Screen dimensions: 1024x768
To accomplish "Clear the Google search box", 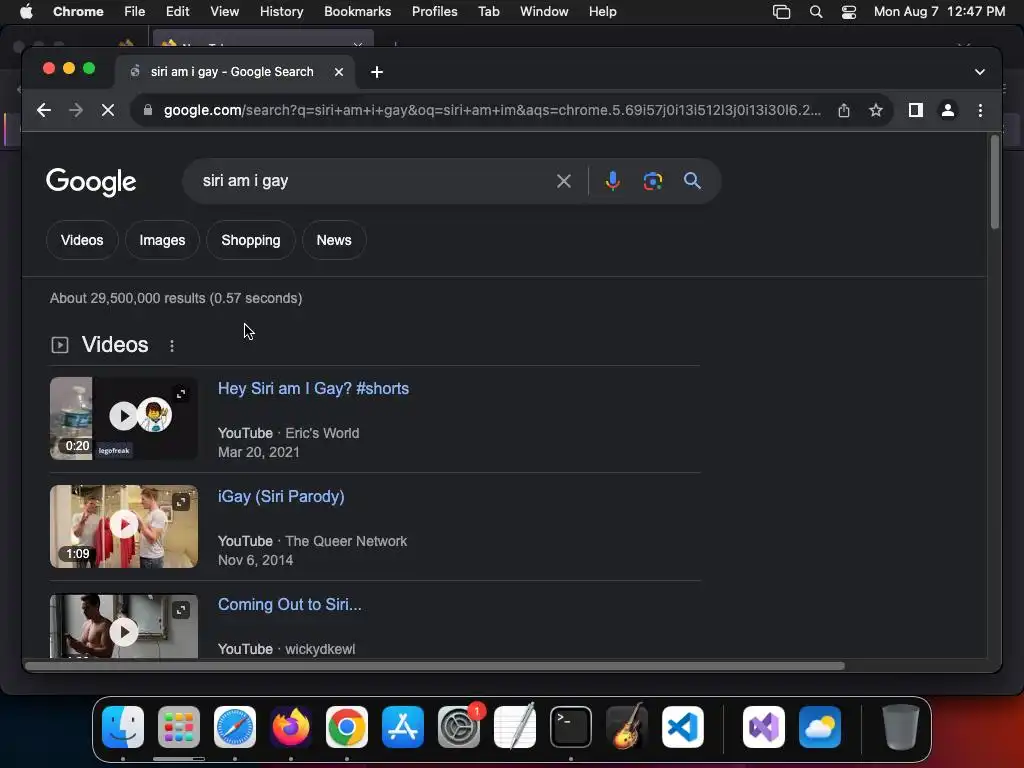I will point(564,181).
